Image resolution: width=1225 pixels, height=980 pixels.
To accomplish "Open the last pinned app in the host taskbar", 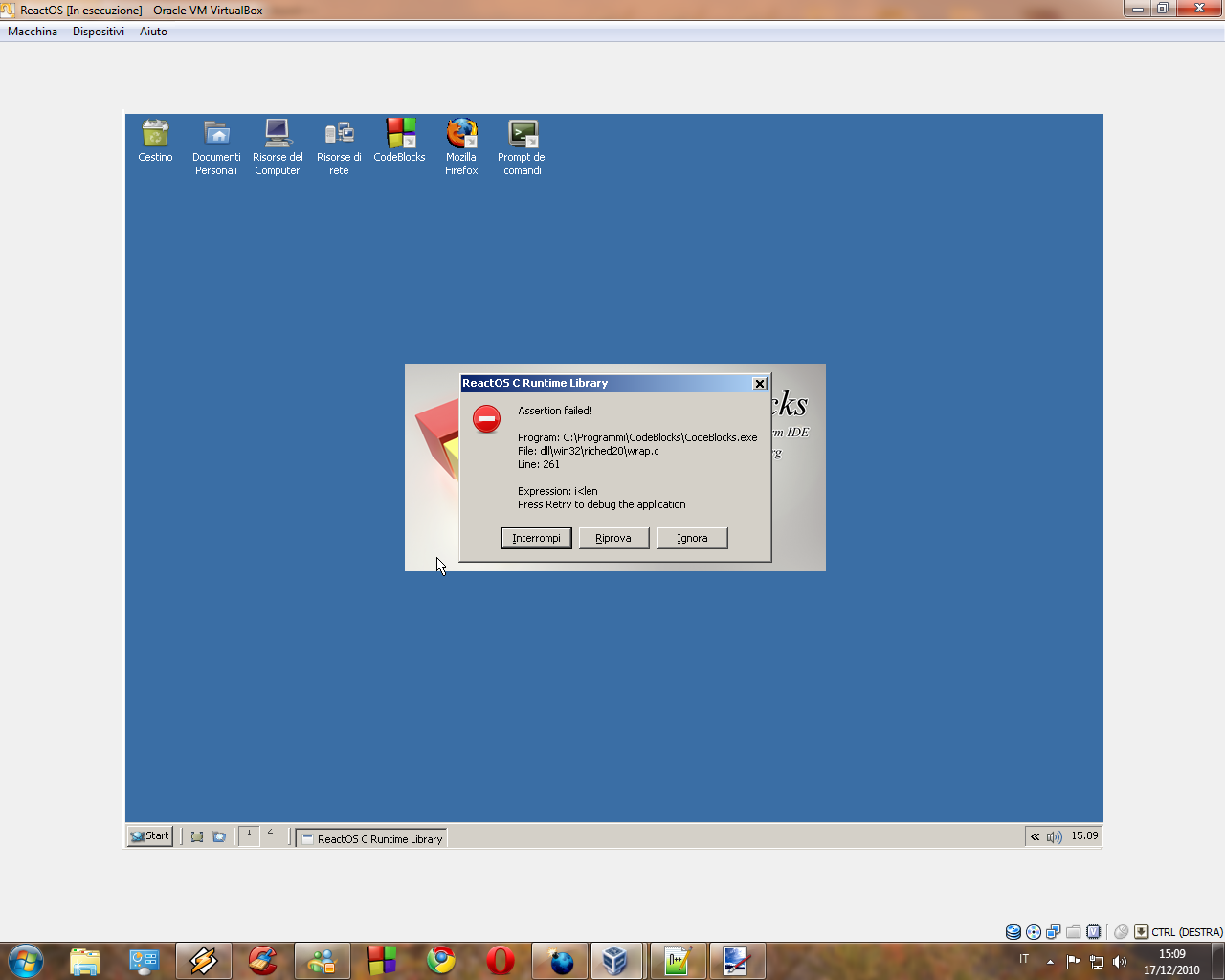I will [x=737, y=961].
